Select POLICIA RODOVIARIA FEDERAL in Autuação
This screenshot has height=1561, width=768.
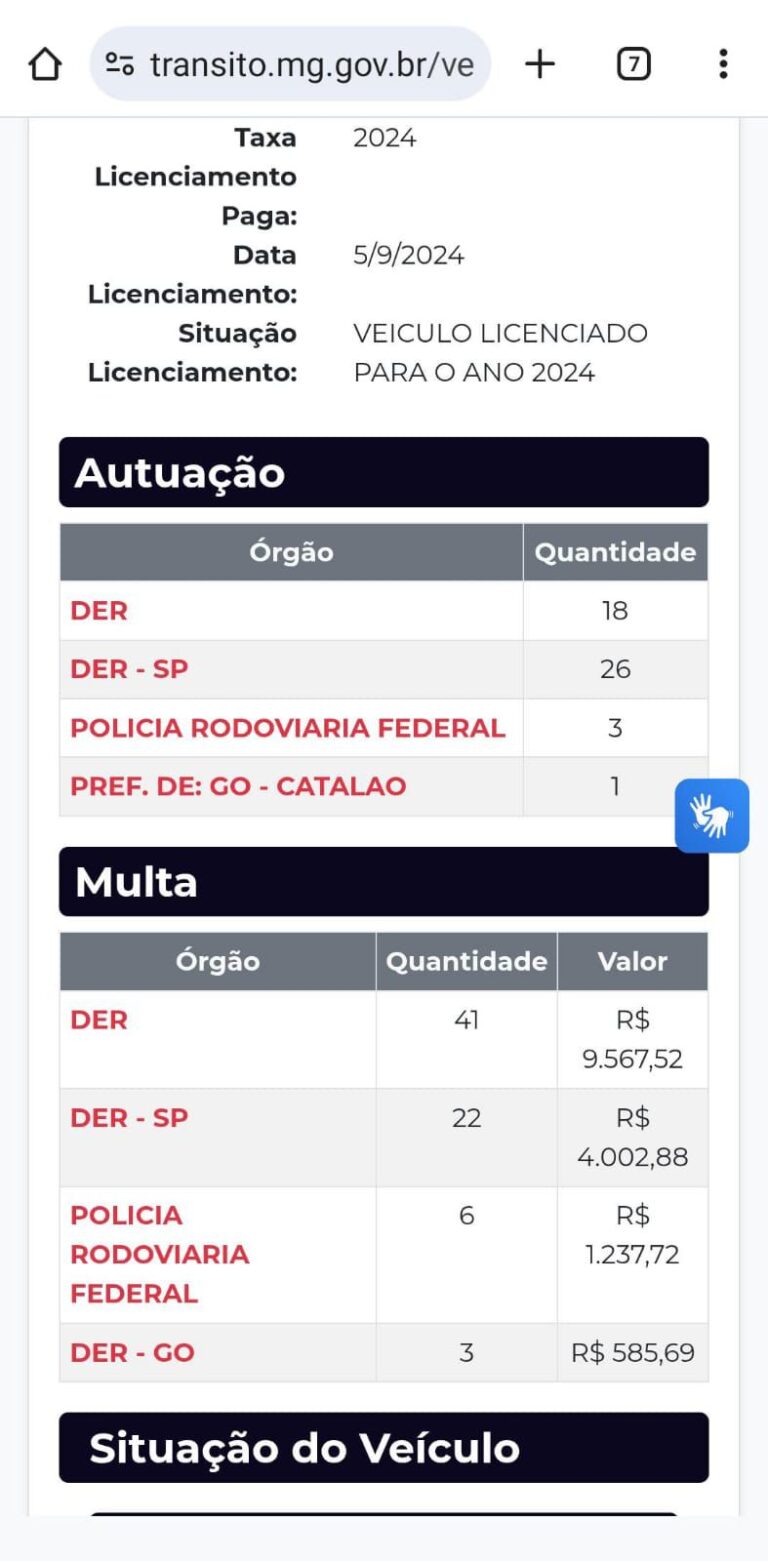click(x=287, y=728)
